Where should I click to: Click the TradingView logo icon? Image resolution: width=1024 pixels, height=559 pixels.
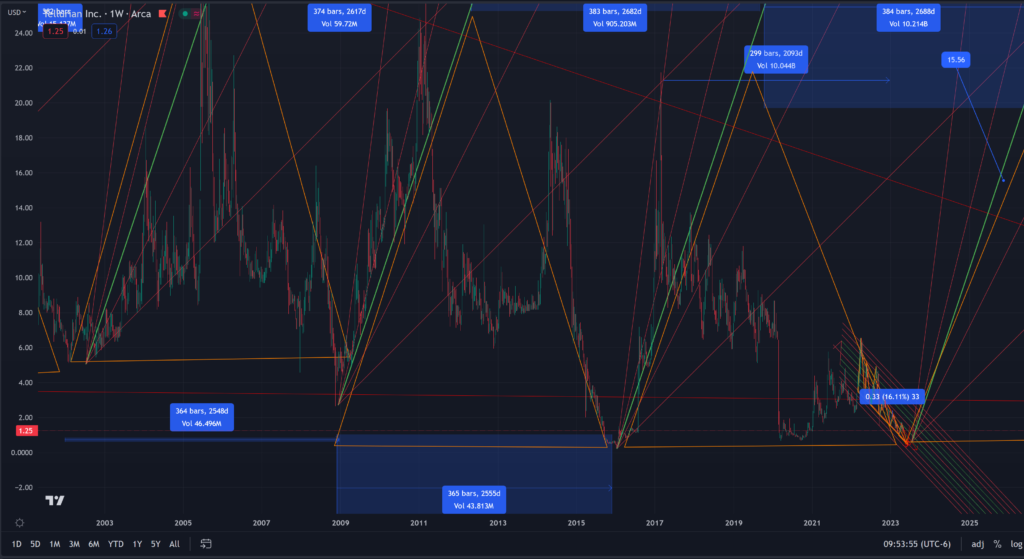(x=55, y=500)
